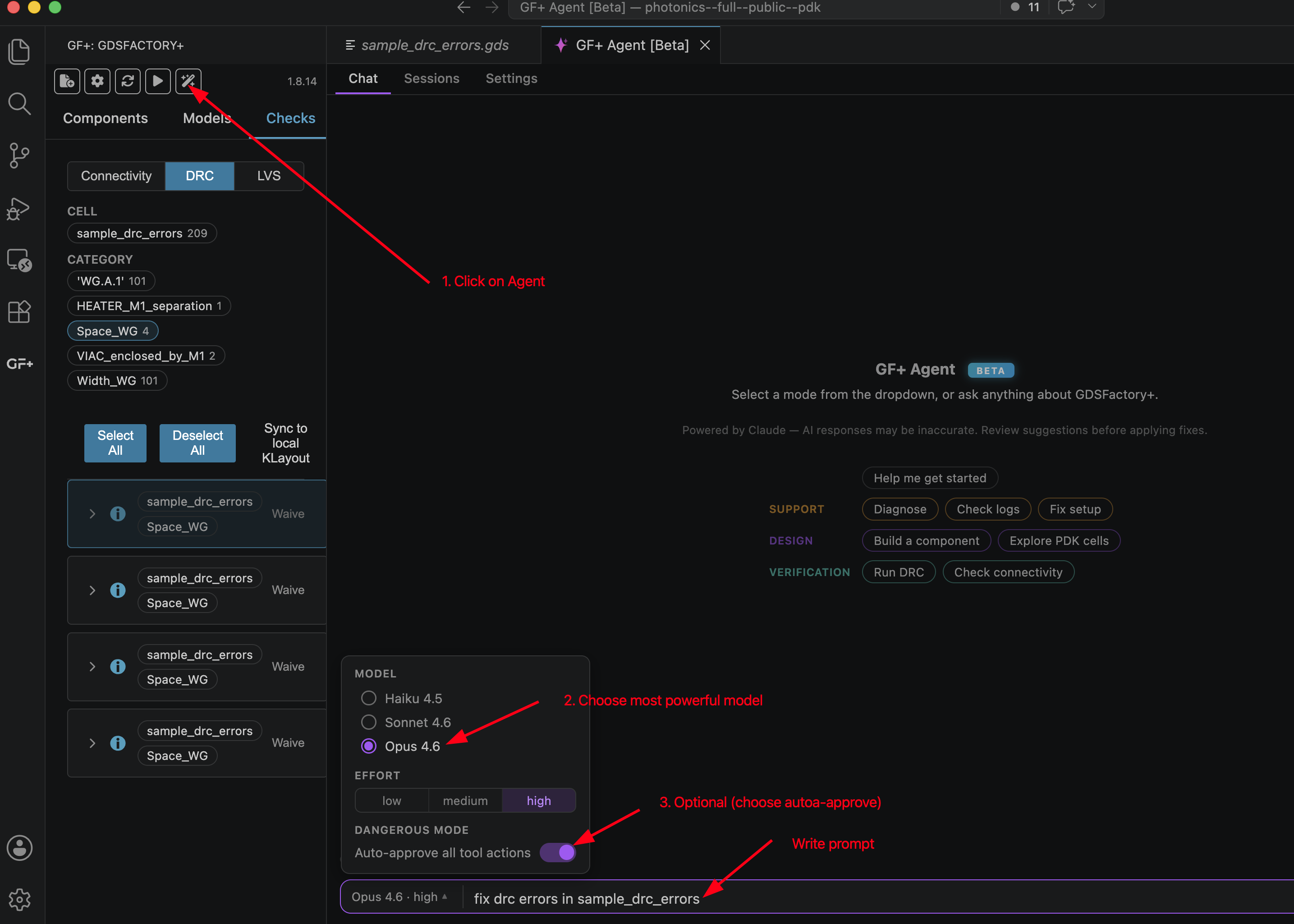Expand the second Space_WG error row

coord(92,590)
